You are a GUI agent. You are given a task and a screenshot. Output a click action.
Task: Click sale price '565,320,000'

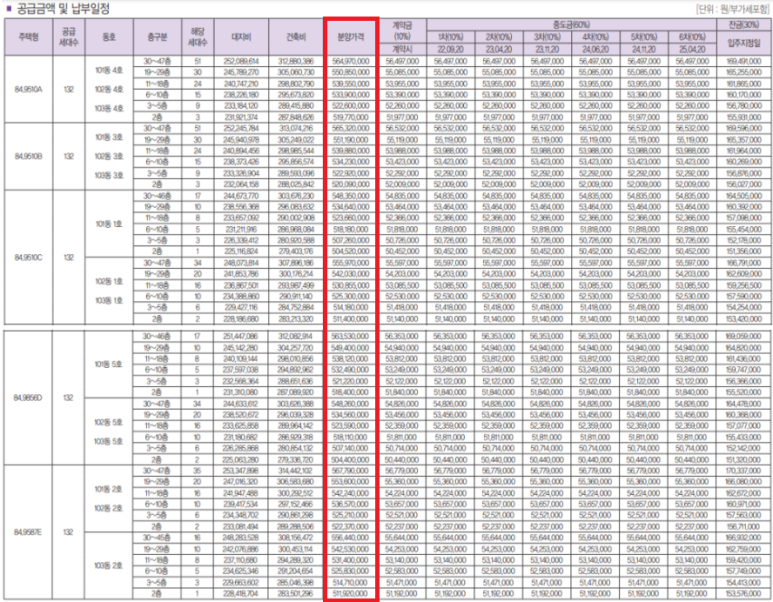point(351,128)
